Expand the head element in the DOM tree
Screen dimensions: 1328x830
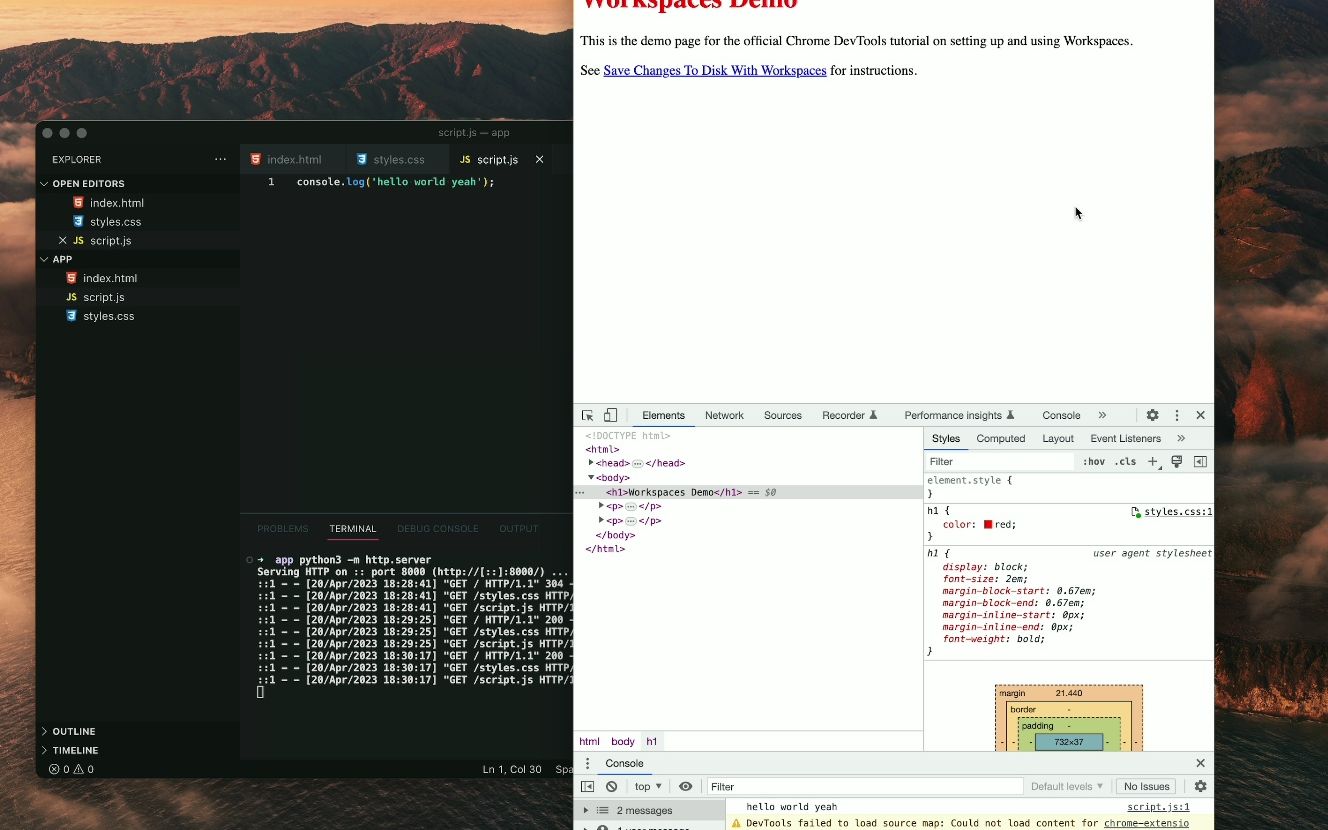click(591, 462)
